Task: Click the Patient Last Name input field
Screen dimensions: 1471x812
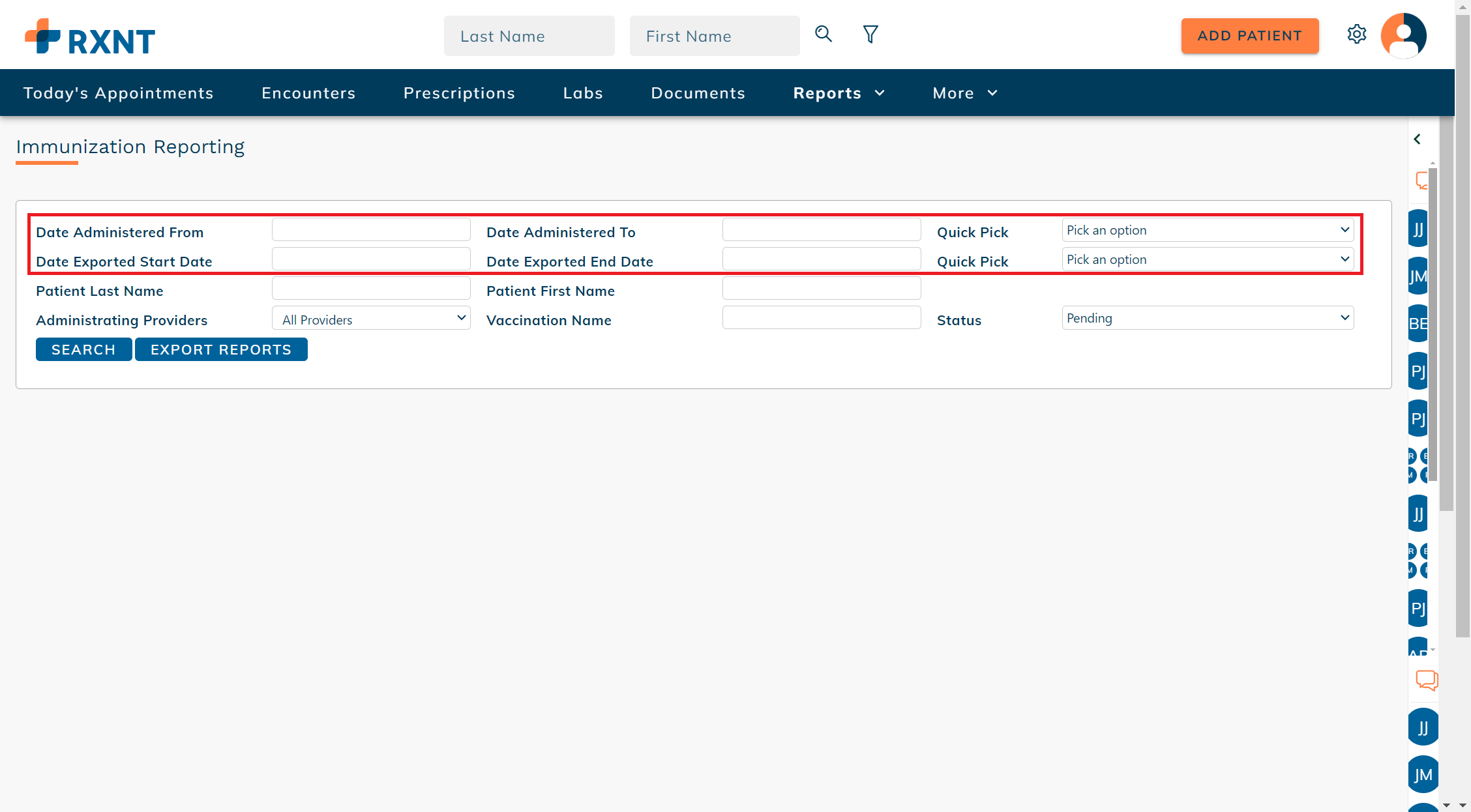Action: tap(371, 287)
